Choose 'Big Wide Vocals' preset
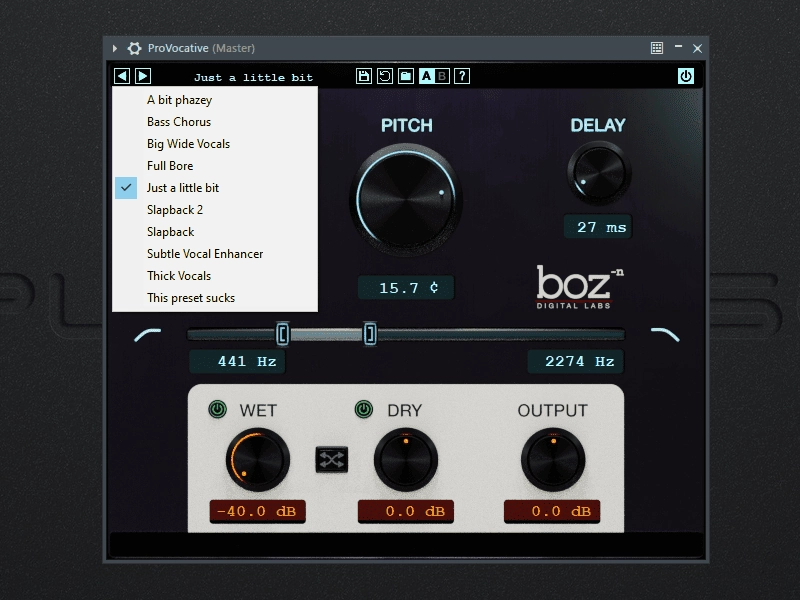800x600 pixels. pyautogui.click(x=215, y=144)
